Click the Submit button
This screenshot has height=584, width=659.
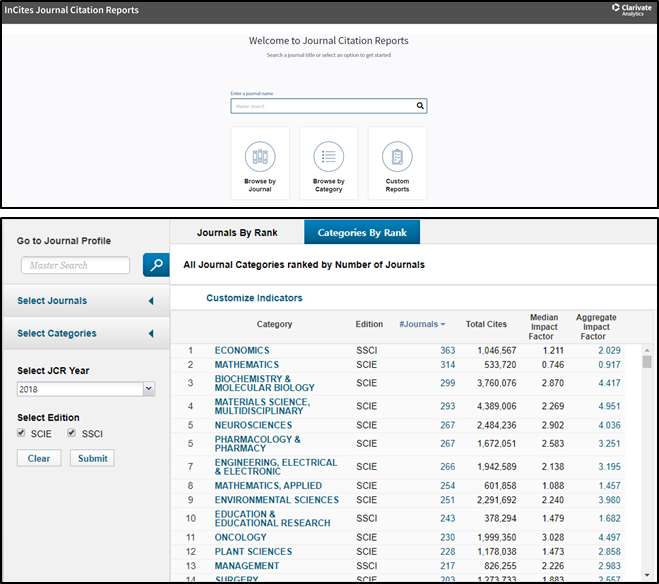coord(92,458)
